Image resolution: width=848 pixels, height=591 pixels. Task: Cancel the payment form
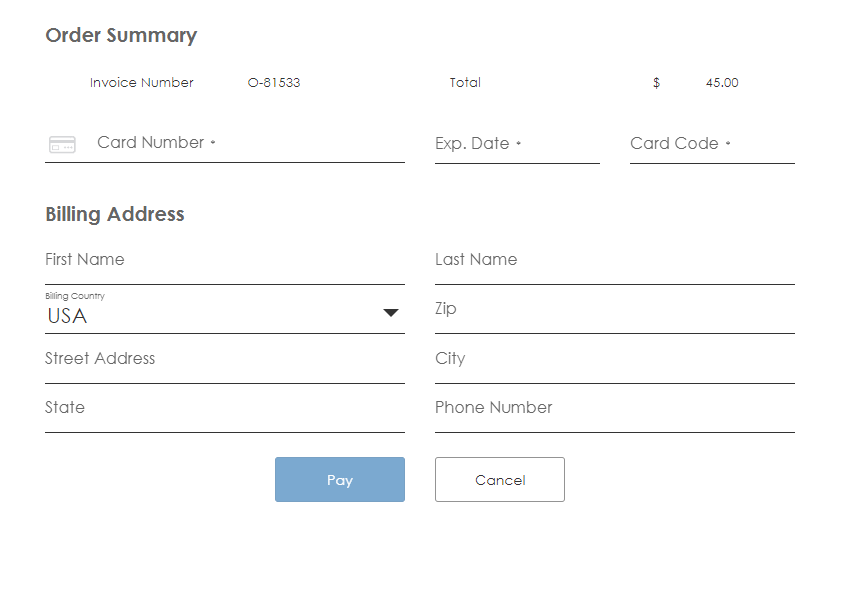pyautogui.click(x=500, y=480)
